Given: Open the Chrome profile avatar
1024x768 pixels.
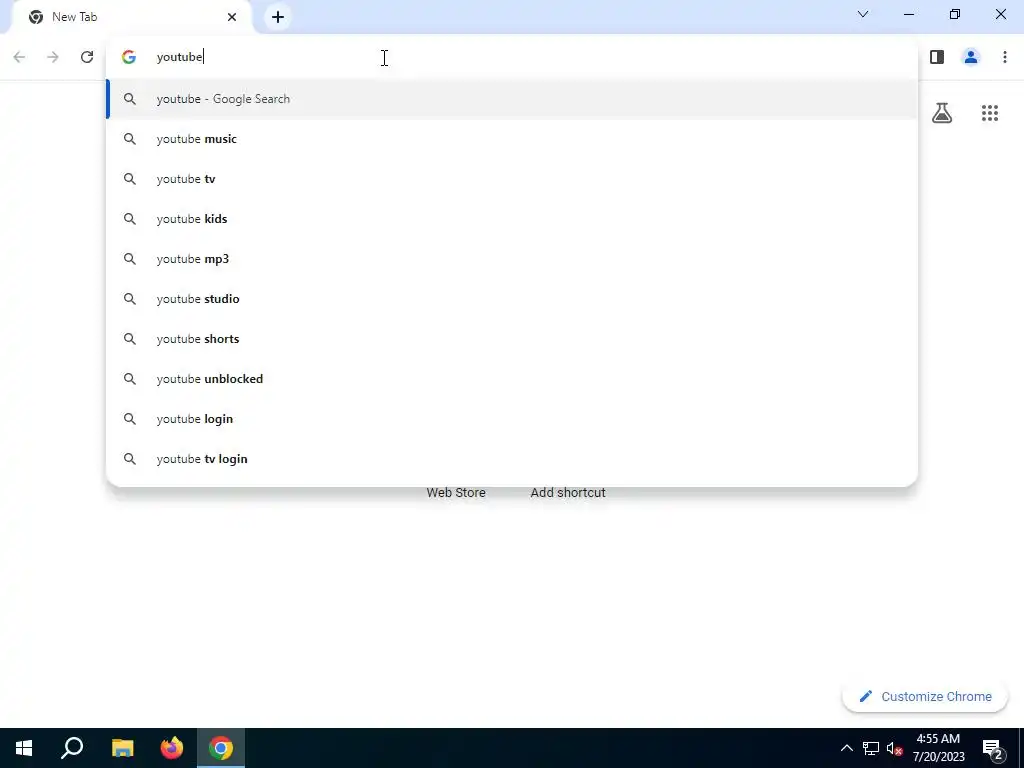Looking at the screenshot, I should pos(970,57).
